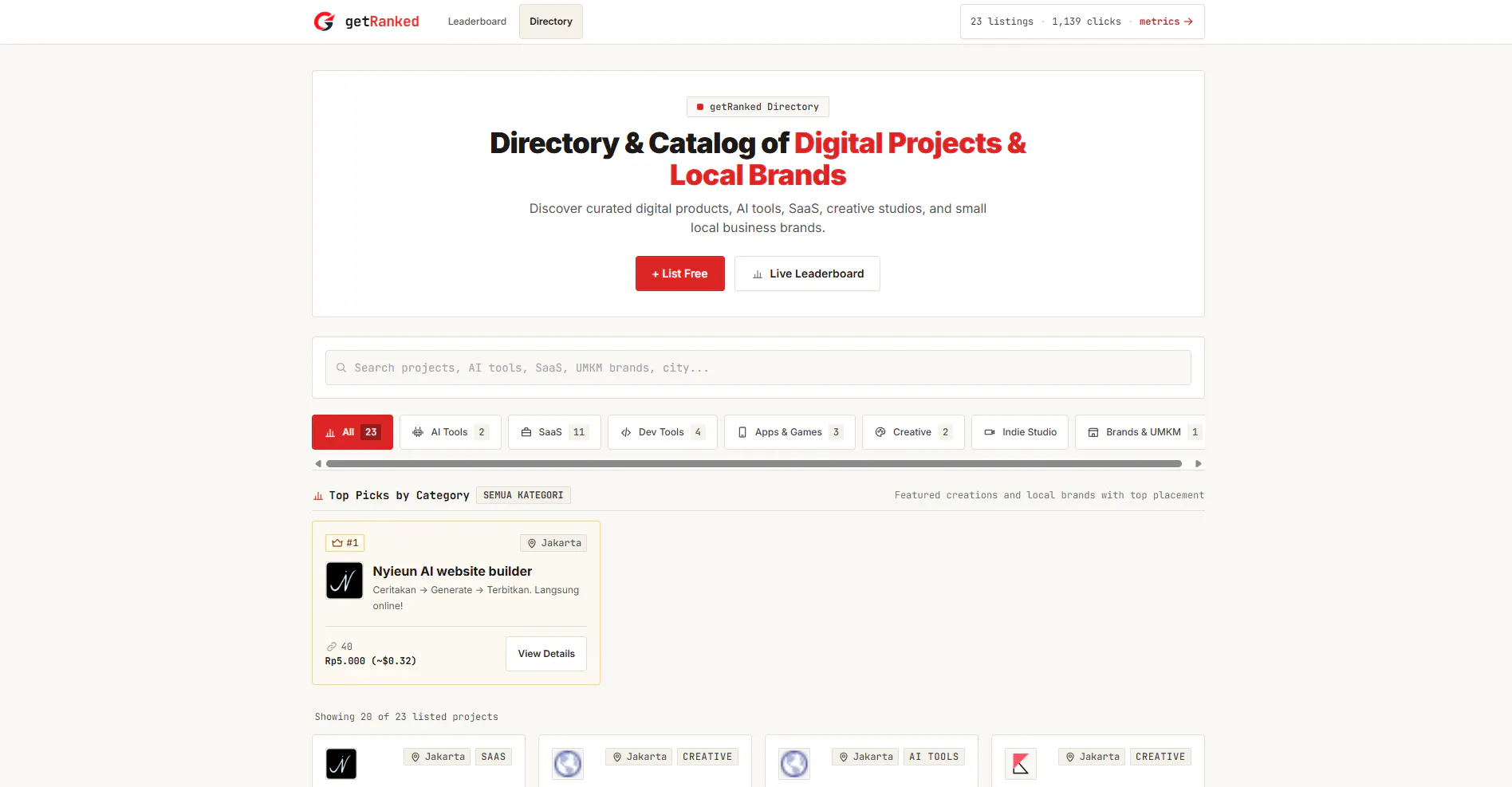Viewport: 1512px width, 787px height.
Task: Filter by Apps & Games category
Action: pyautogui.click(x=789, y=432)
